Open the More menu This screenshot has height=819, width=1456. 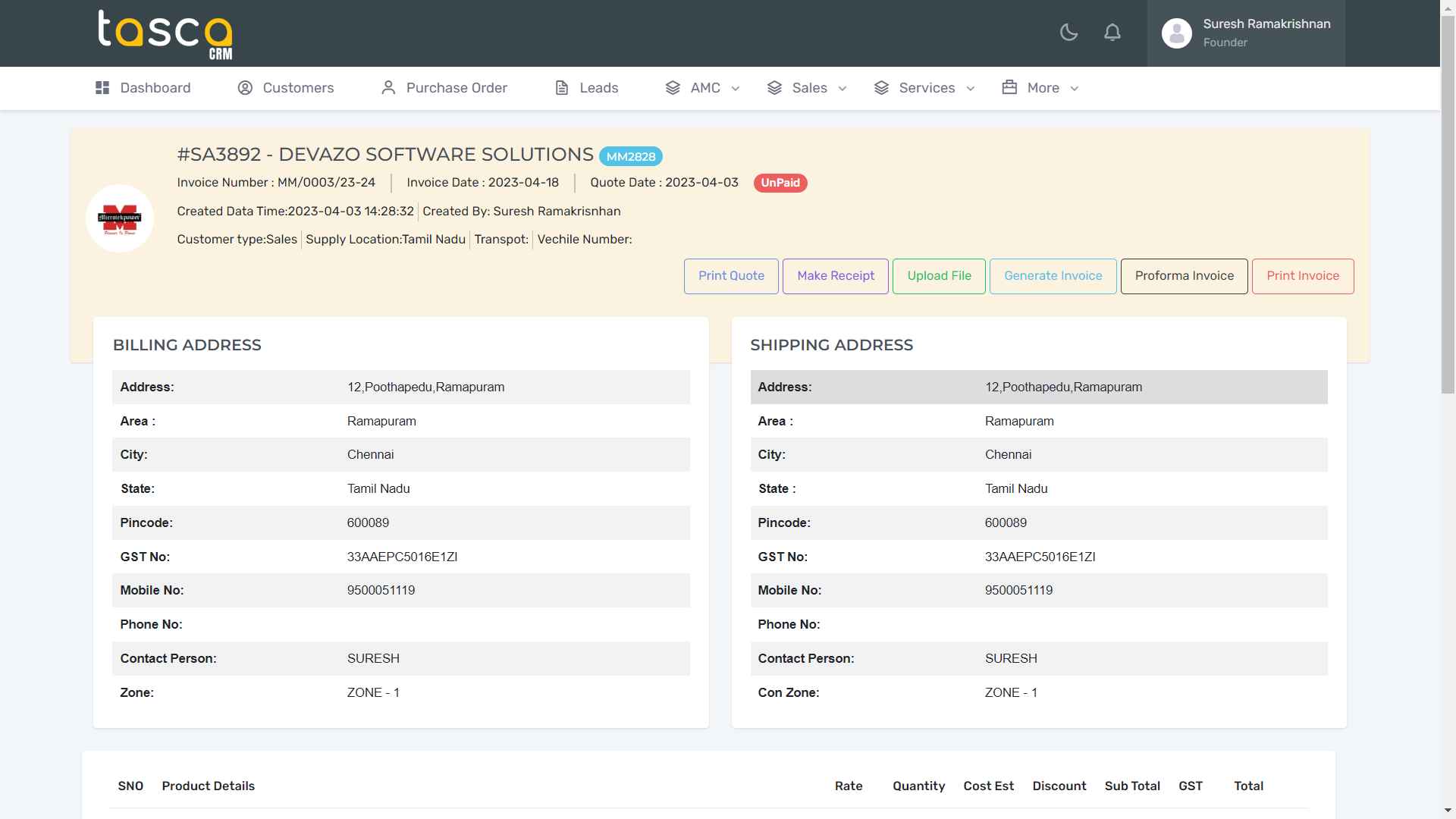click(1040, 88)
